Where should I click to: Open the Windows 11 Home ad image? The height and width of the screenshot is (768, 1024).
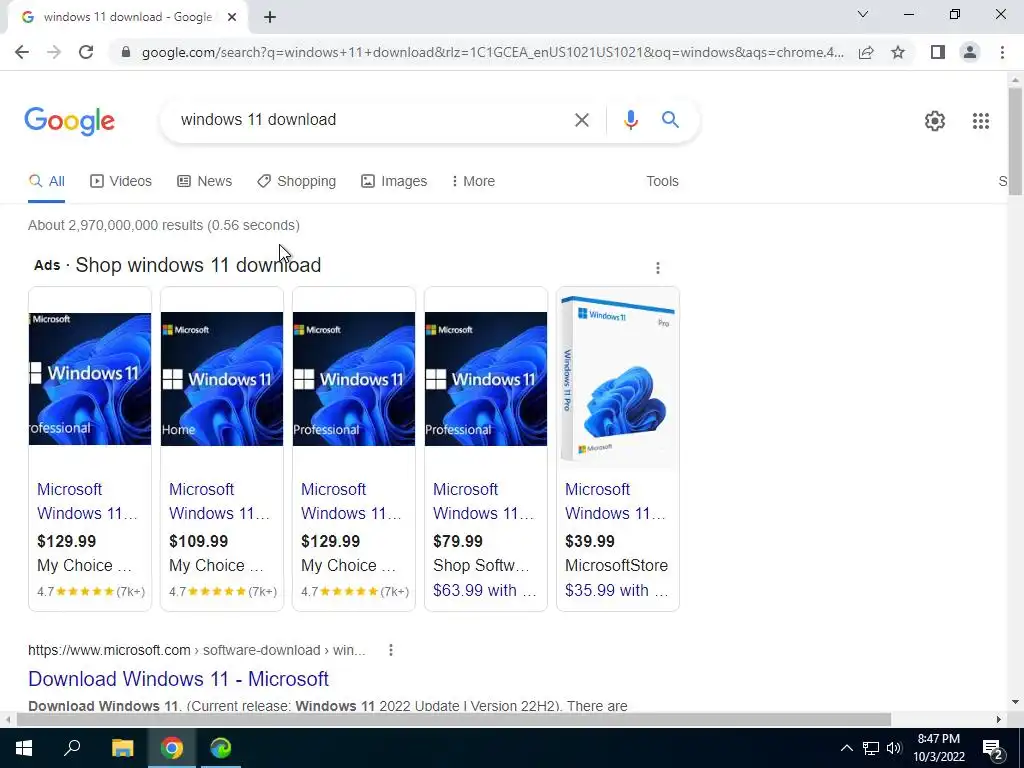[222, 379]
